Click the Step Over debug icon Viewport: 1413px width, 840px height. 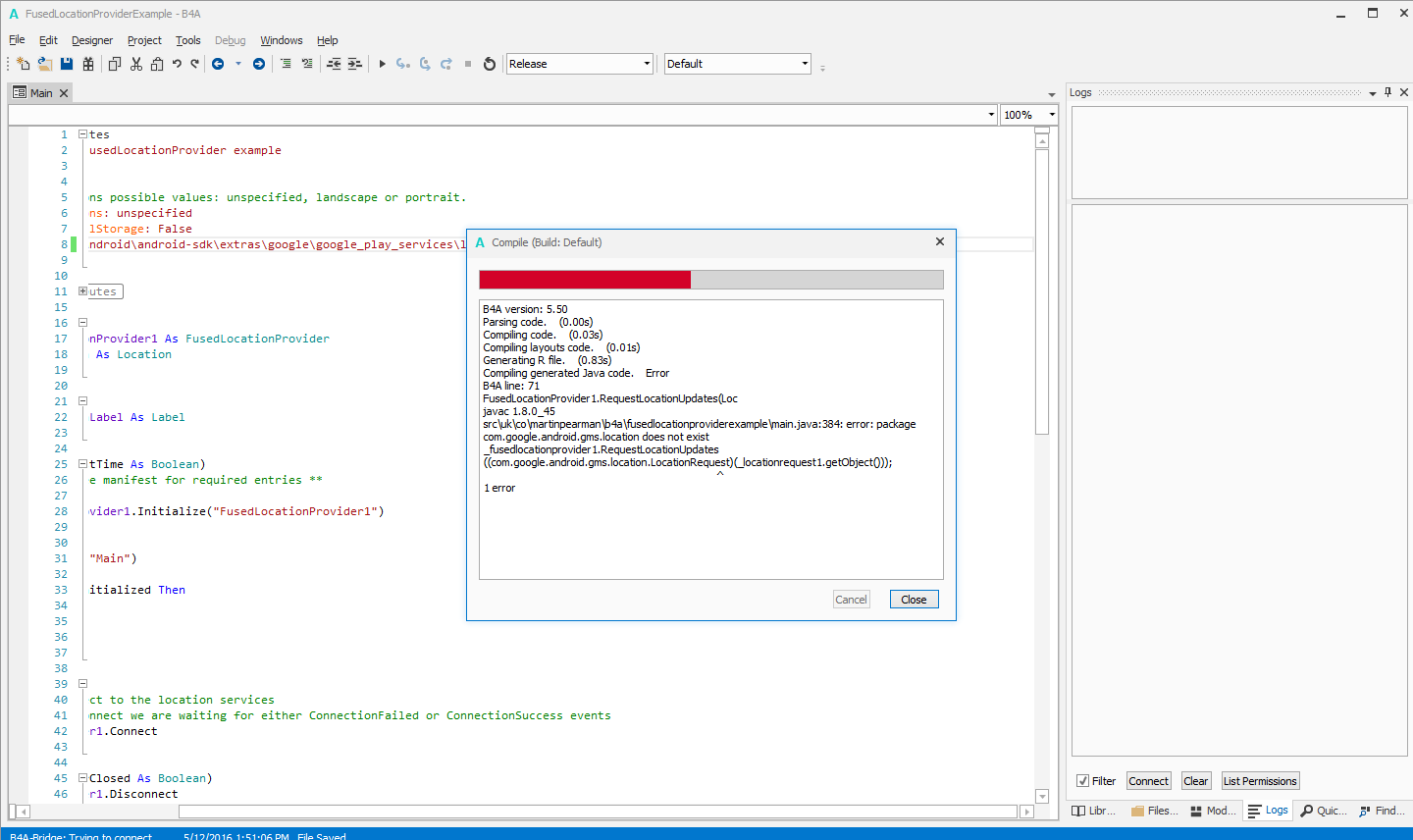(x=425, y=64)
